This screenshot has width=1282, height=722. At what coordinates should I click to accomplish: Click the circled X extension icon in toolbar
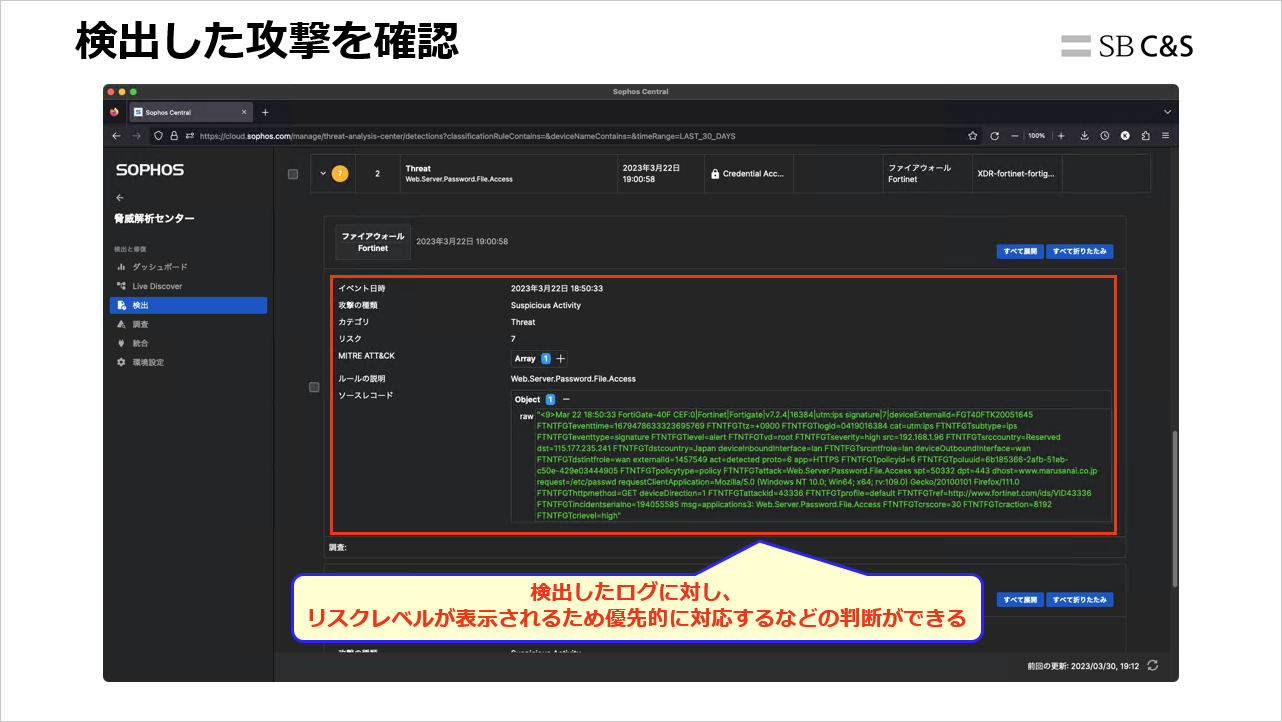[1125, 136]
